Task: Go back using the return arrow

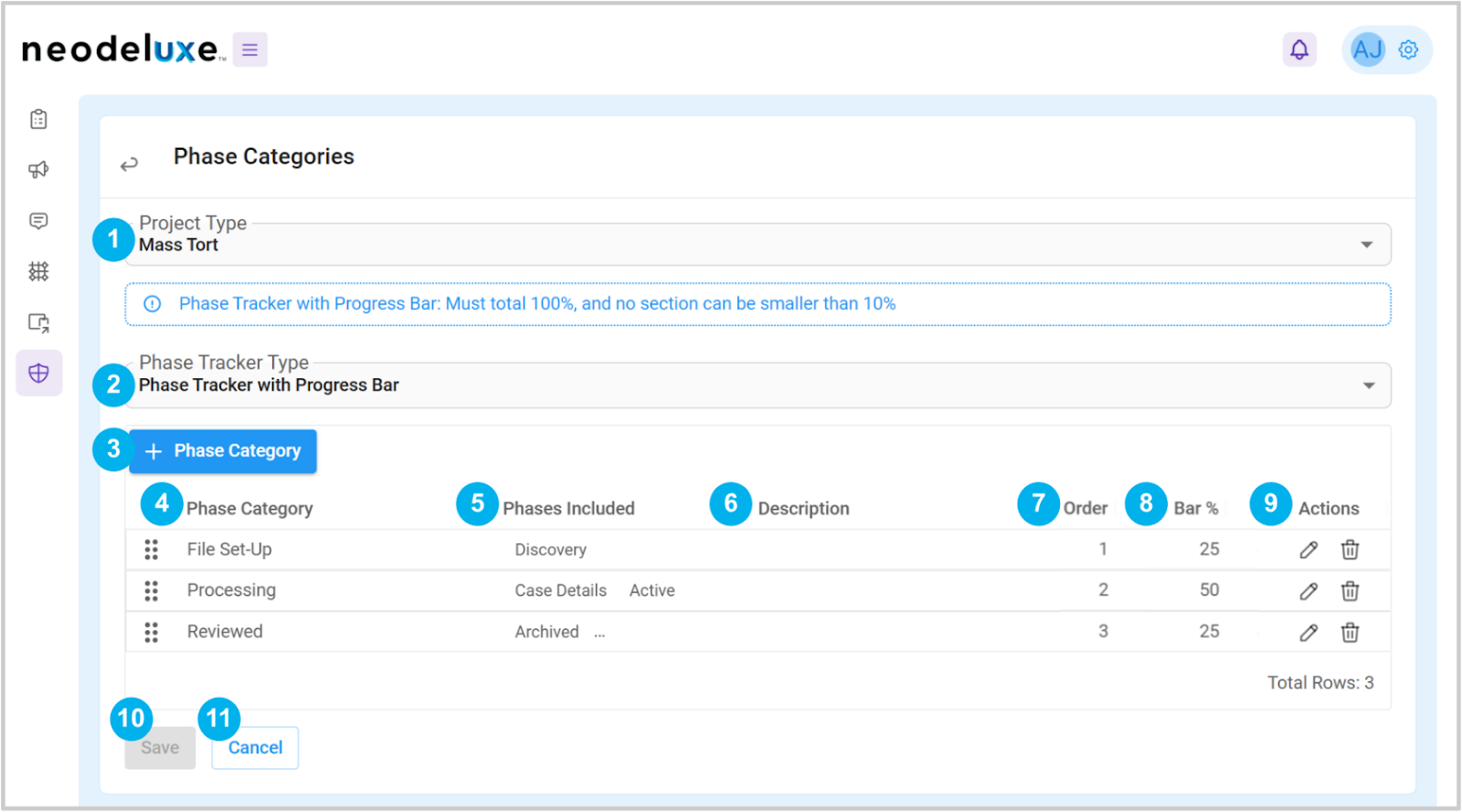Action: click(129, 163)
